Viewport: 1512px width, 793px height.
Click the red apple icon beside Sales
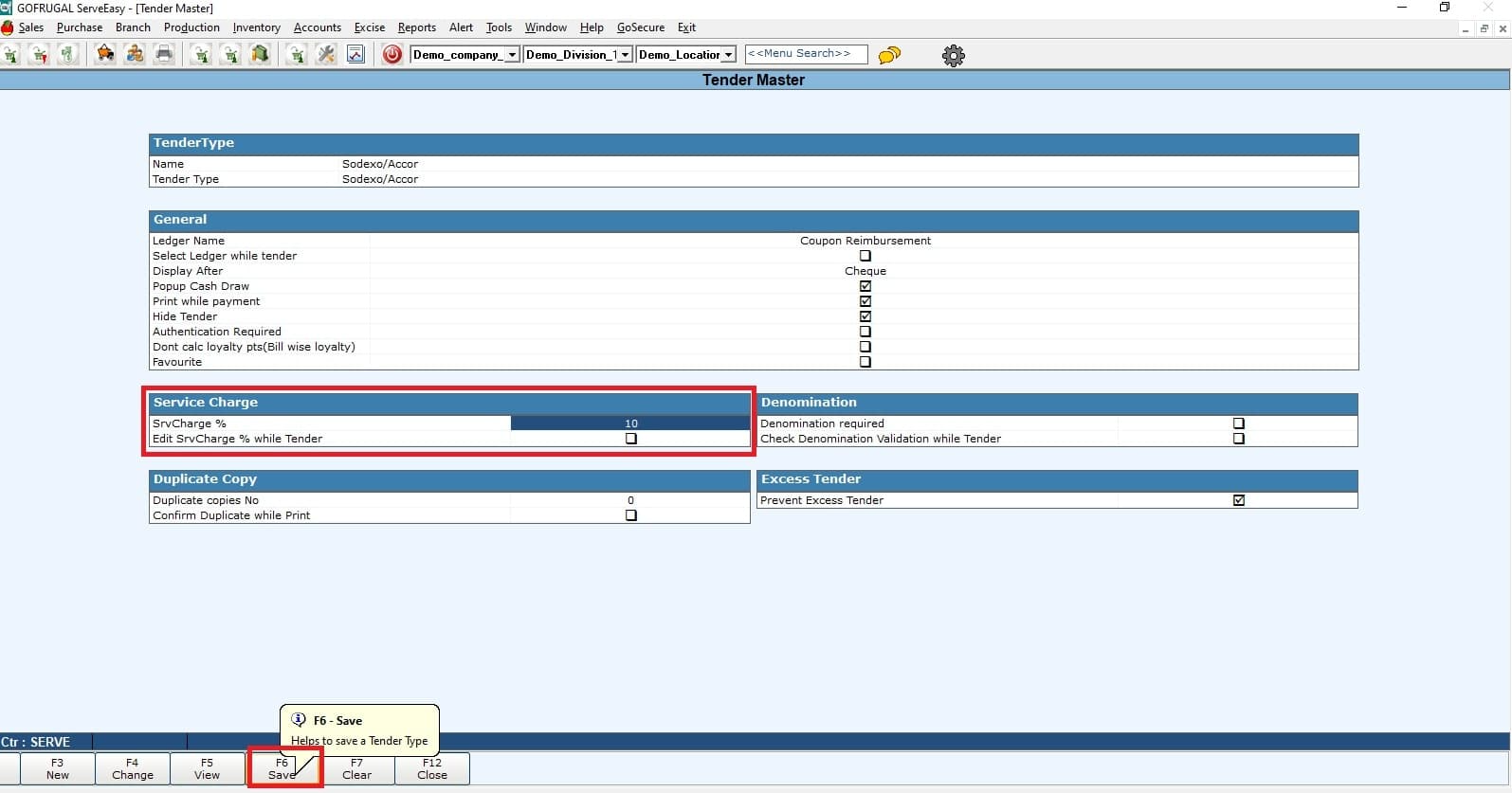pos(8,27)
